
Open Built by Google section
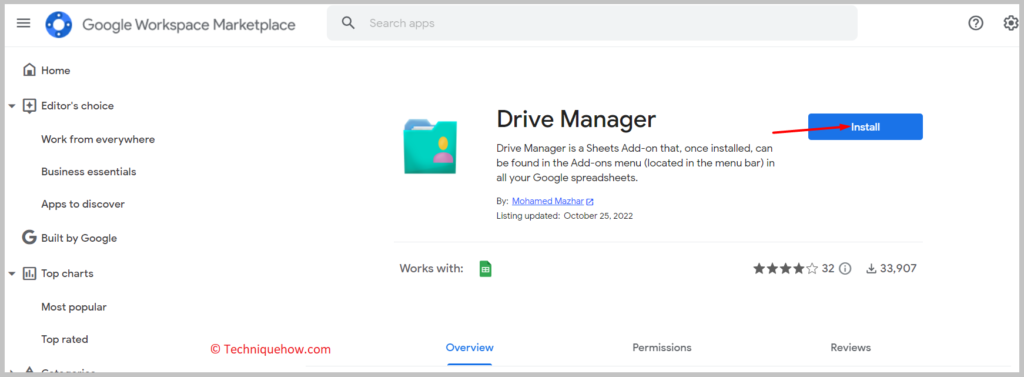(x=79, y=238)
